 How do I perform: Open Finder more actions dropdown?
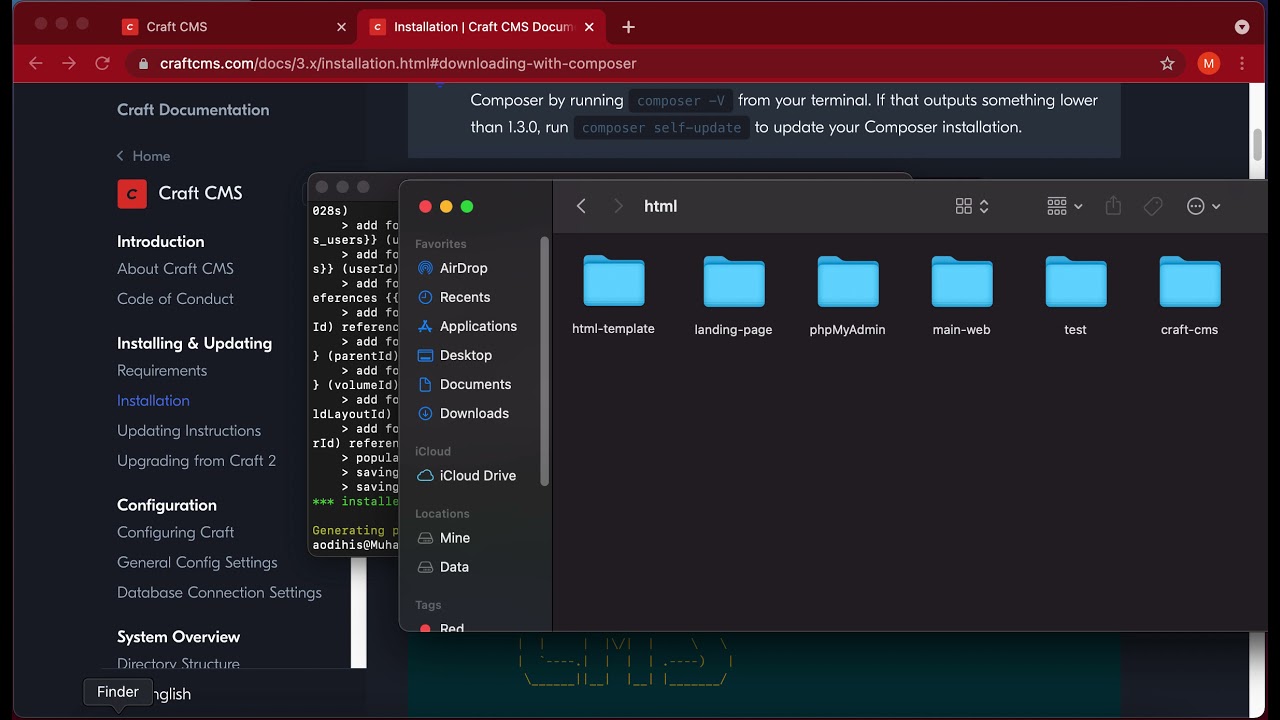(x=1203, y=206)
